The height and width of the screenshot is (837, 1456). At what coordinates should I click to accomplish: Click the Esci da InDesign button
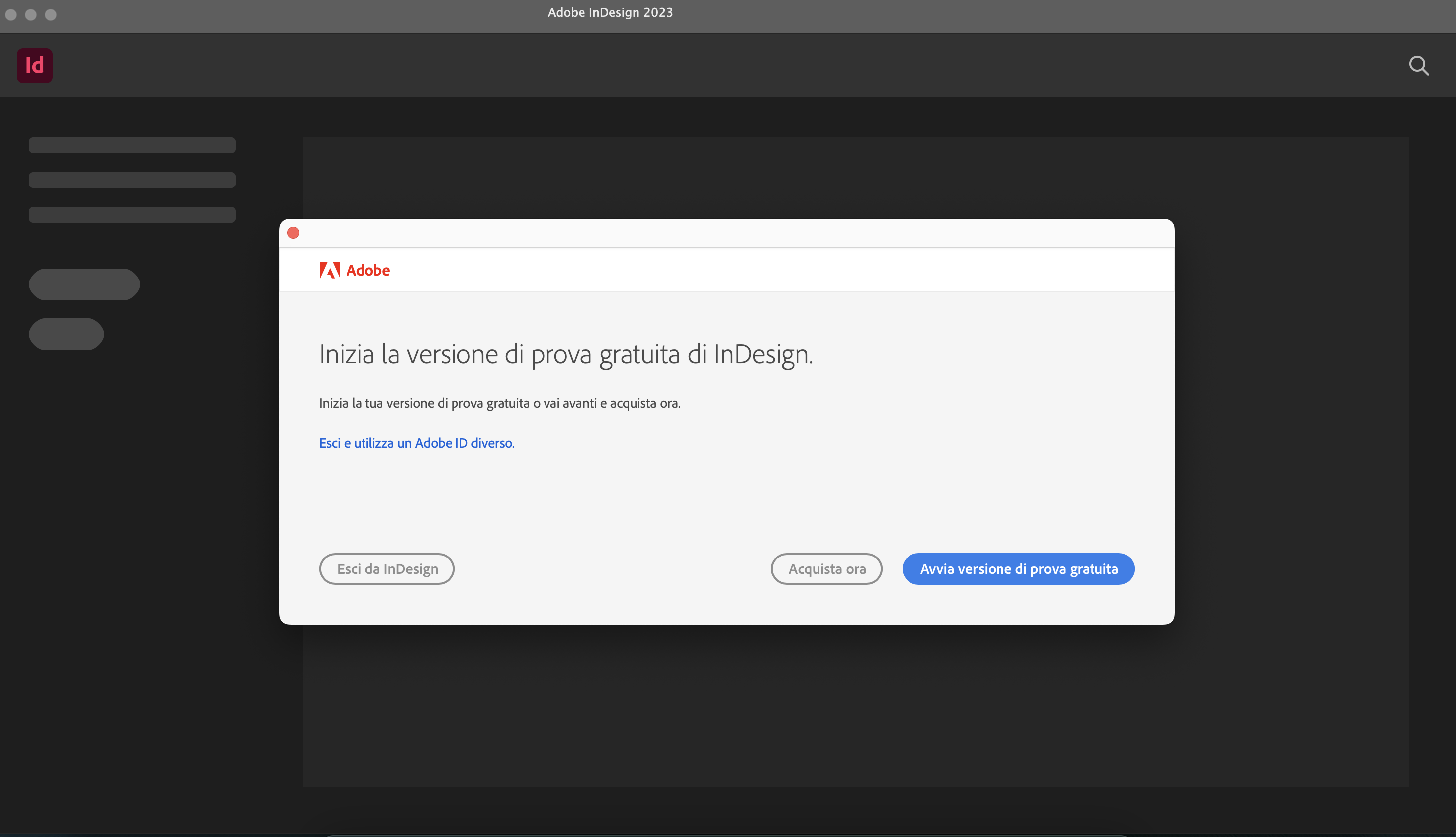pyautogui.click(x=387, y=569)
